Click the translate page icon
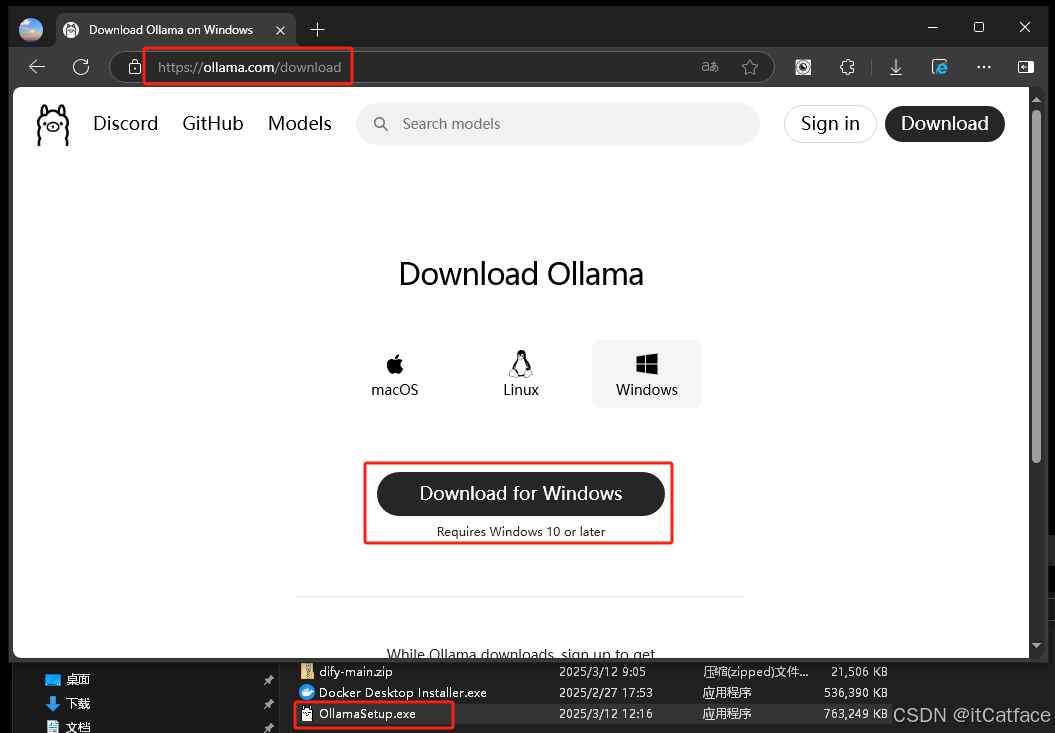Image resolution: width=1055 pixels, height=733 pixels. [710, 67]
